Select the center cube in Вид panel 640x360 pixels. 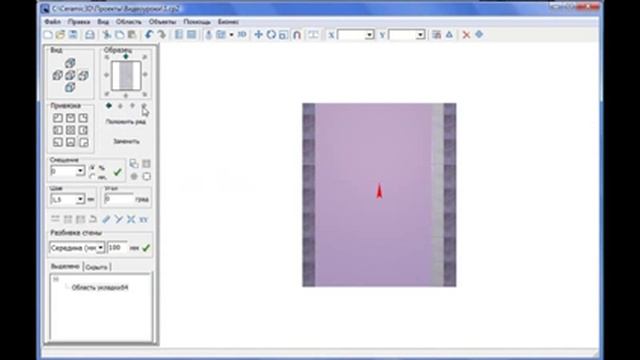point(70,75)
